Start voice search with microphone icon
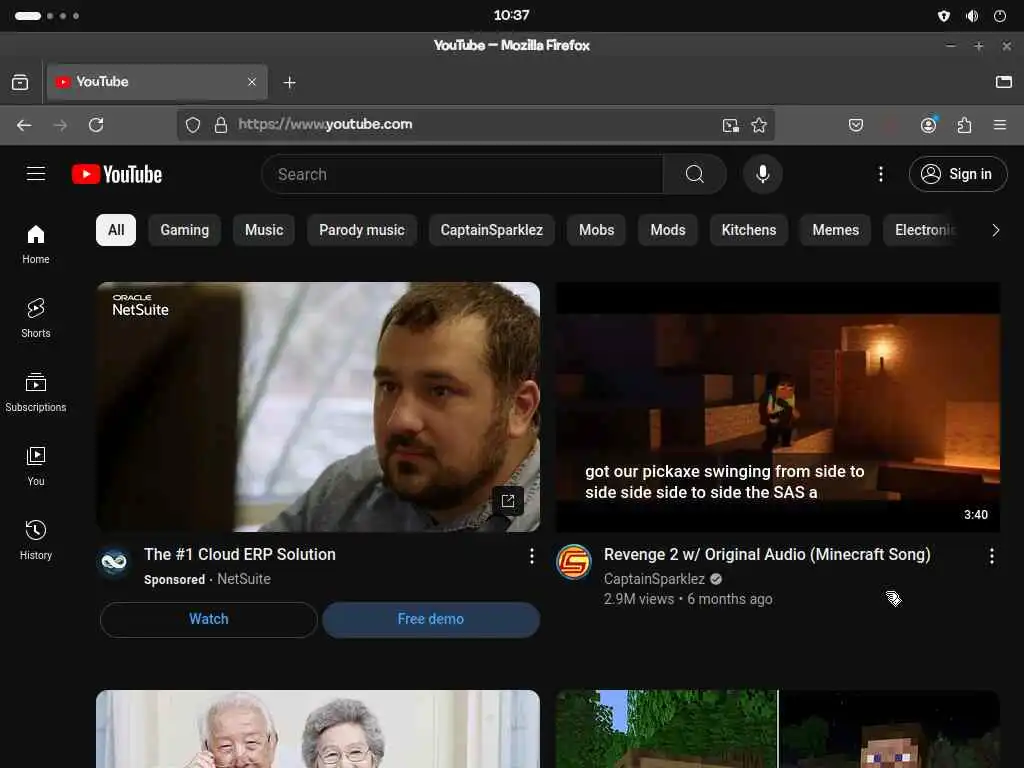Image resolution: width=1024 pixels, height=768 pixels. [762, 174]
